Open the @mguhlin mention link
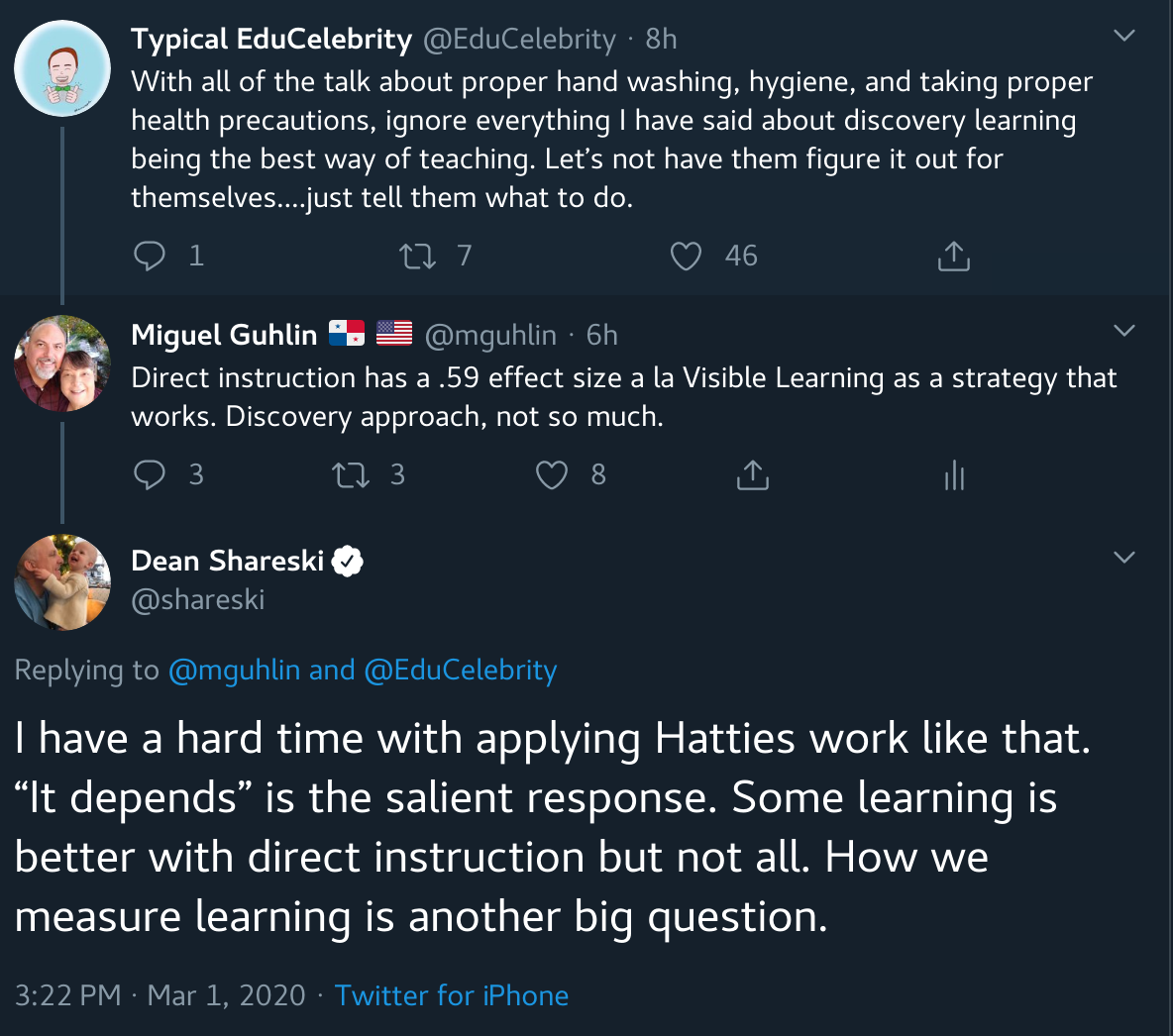Viewport: 1173px width, 1036px height. (x=234, y=671)
